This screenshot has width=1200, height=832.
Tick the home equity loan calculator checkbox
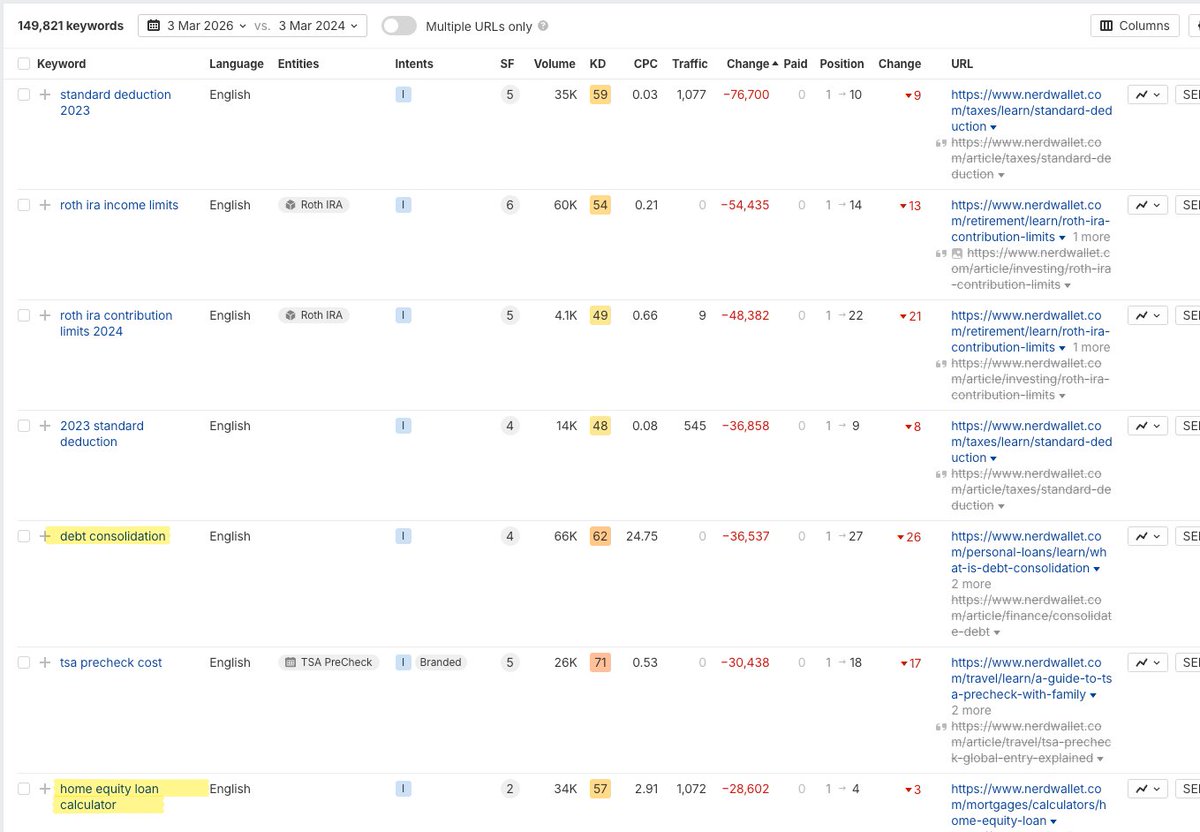click(x=24, y=789)
